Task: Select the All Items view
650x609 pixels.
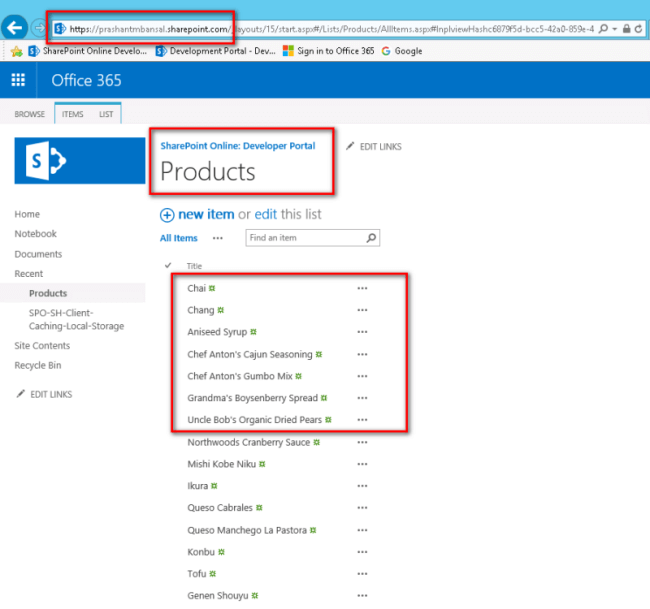Action: 179,238
